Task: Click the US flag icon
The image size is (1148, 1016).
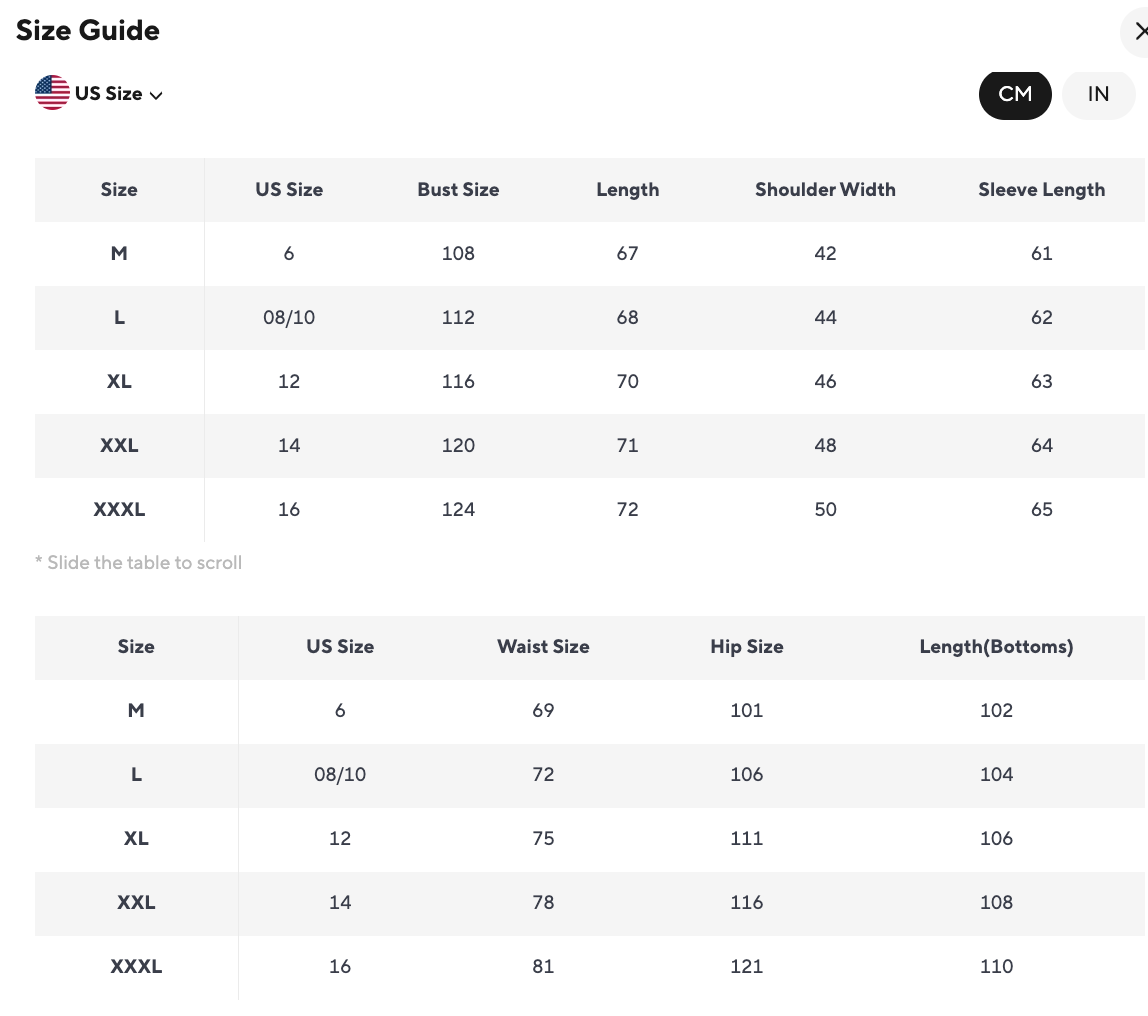Action: [x=52, y=93]
